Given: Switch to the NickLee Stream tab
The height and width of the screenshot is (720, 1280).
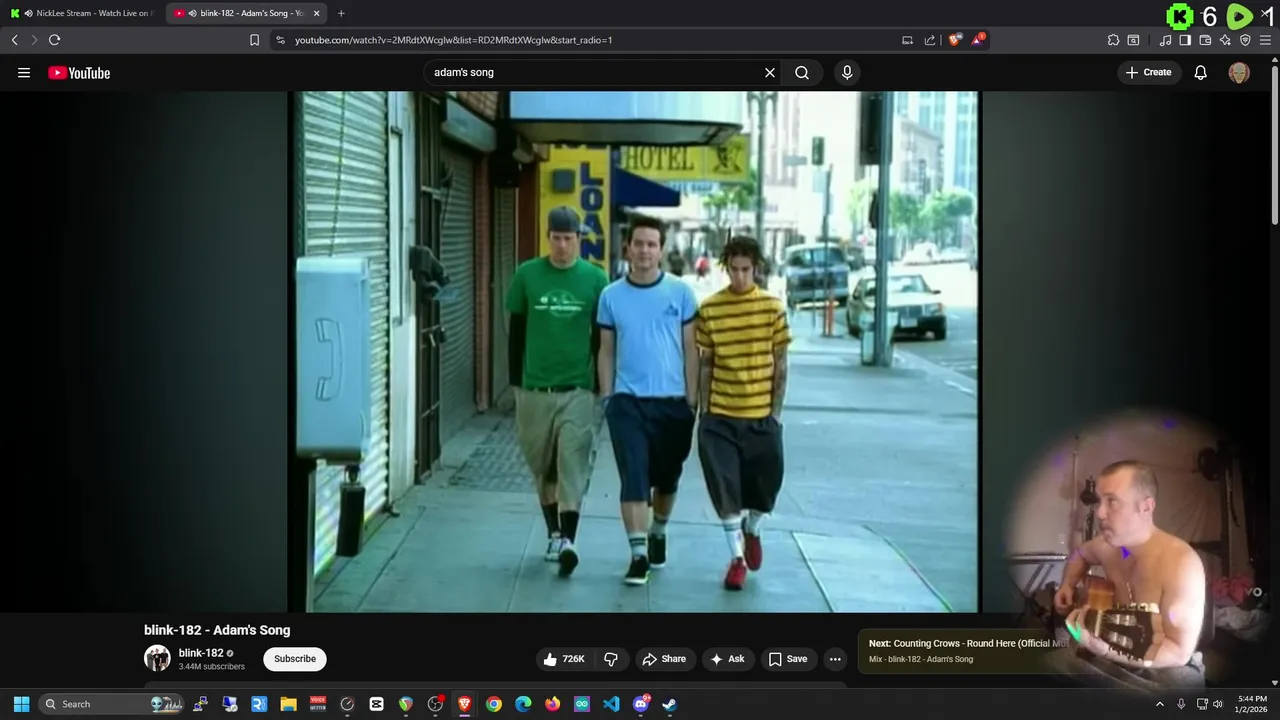Looking at the screenshot, I should tap(83, 13).
